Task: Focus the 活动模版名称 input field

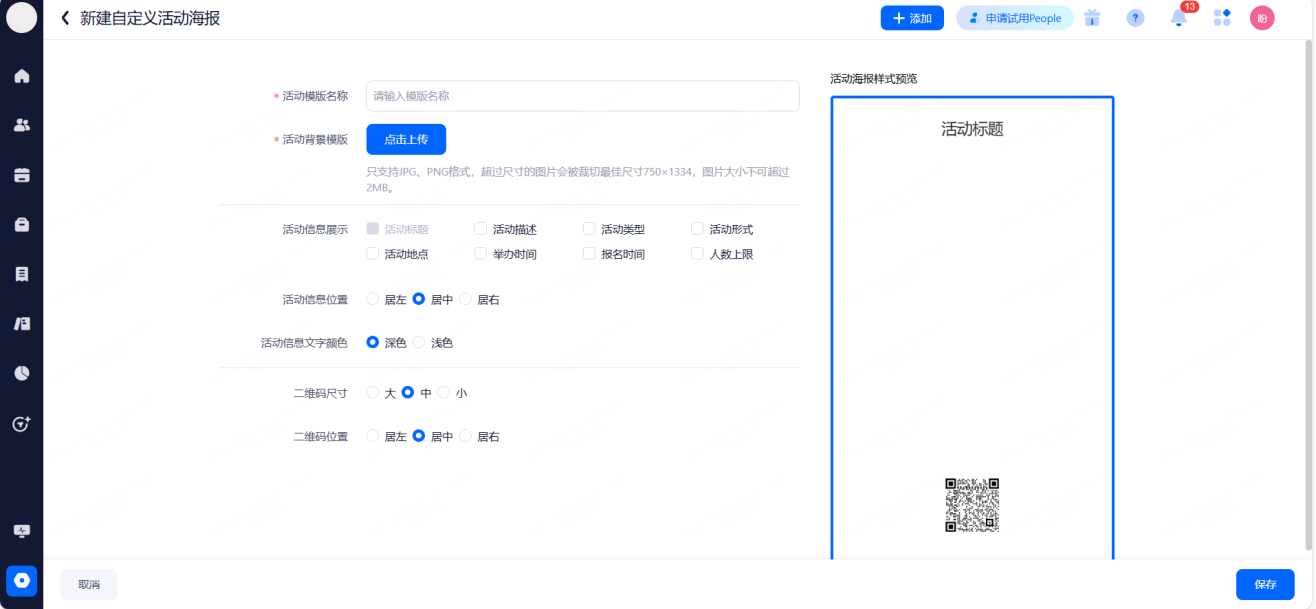Action: pos(582,96)
